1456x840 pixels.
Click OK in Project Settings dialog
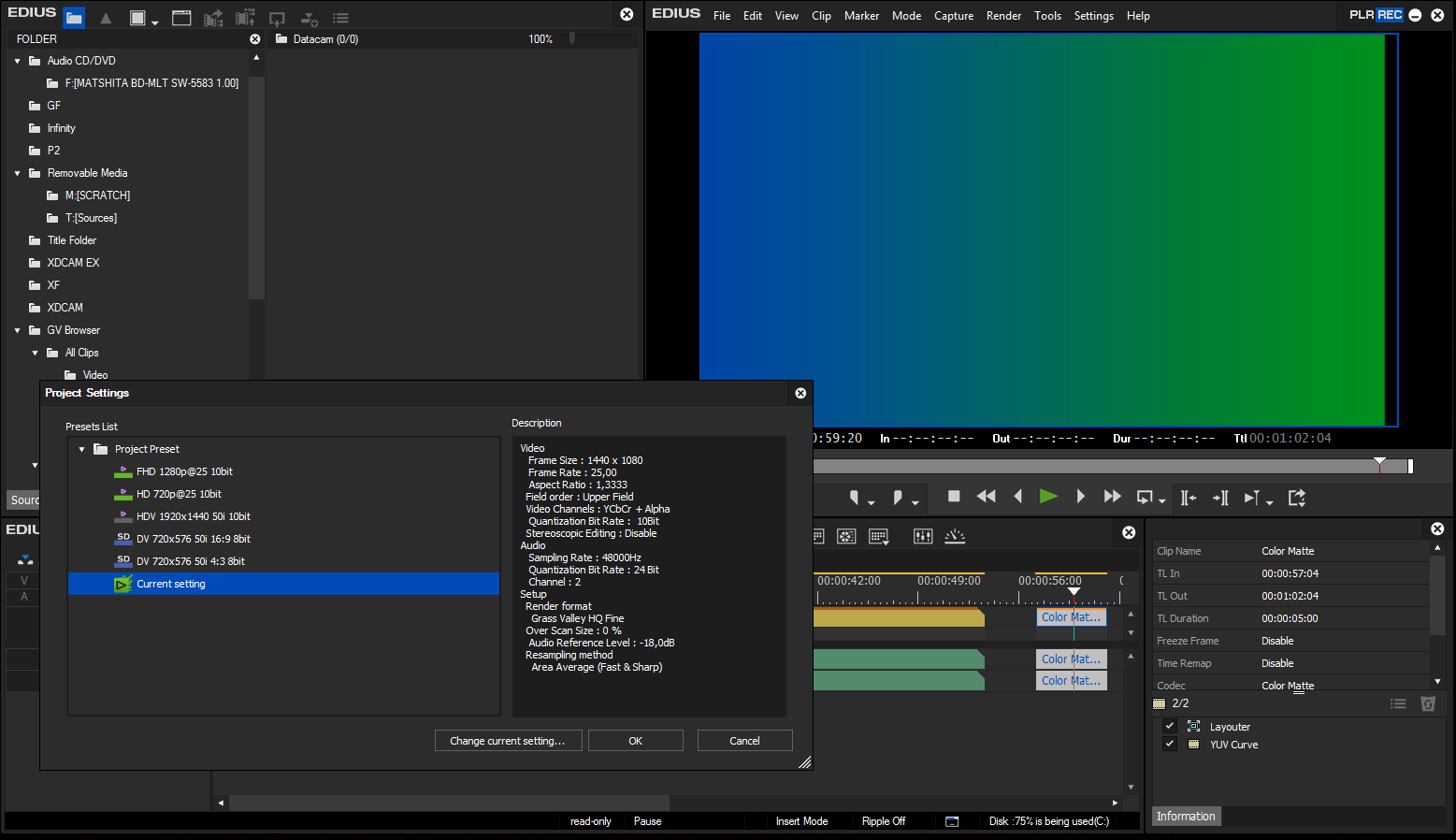pos(635,741)
